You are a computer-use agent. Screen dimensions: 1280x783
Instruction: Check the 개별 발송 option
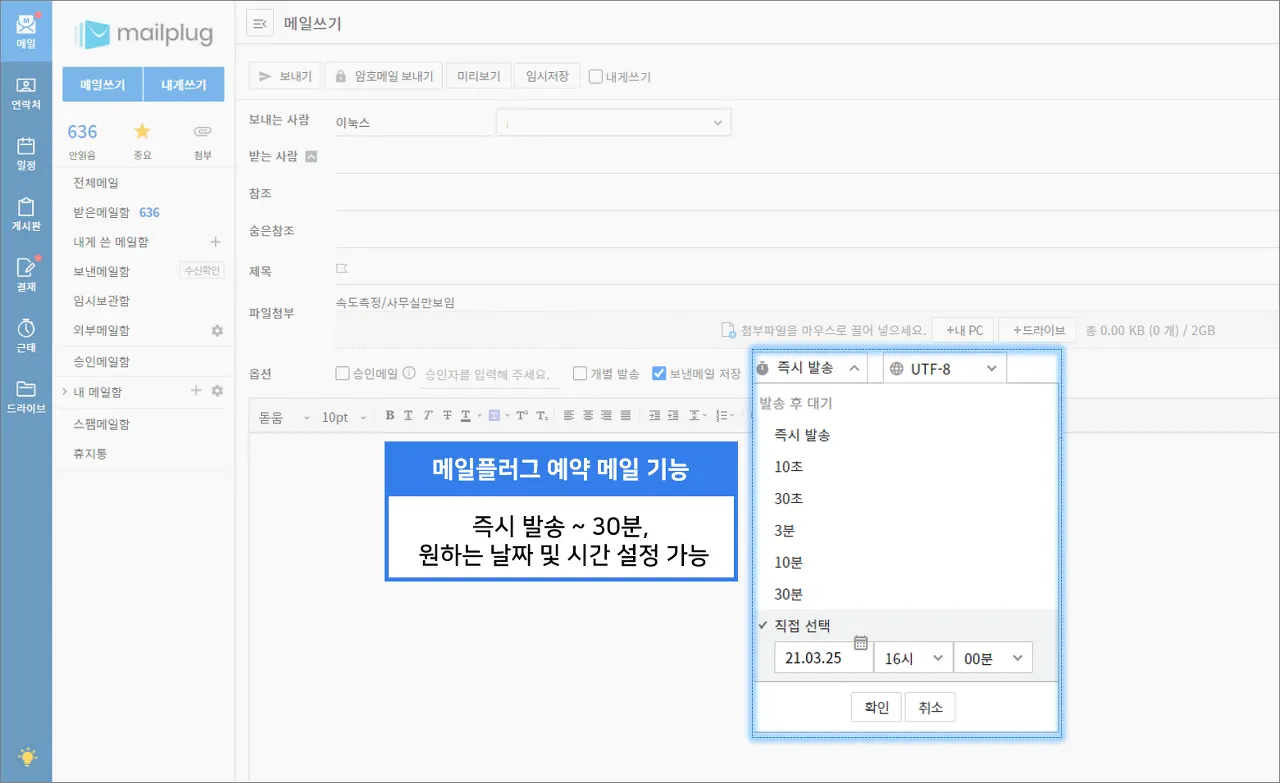[580, 373]
